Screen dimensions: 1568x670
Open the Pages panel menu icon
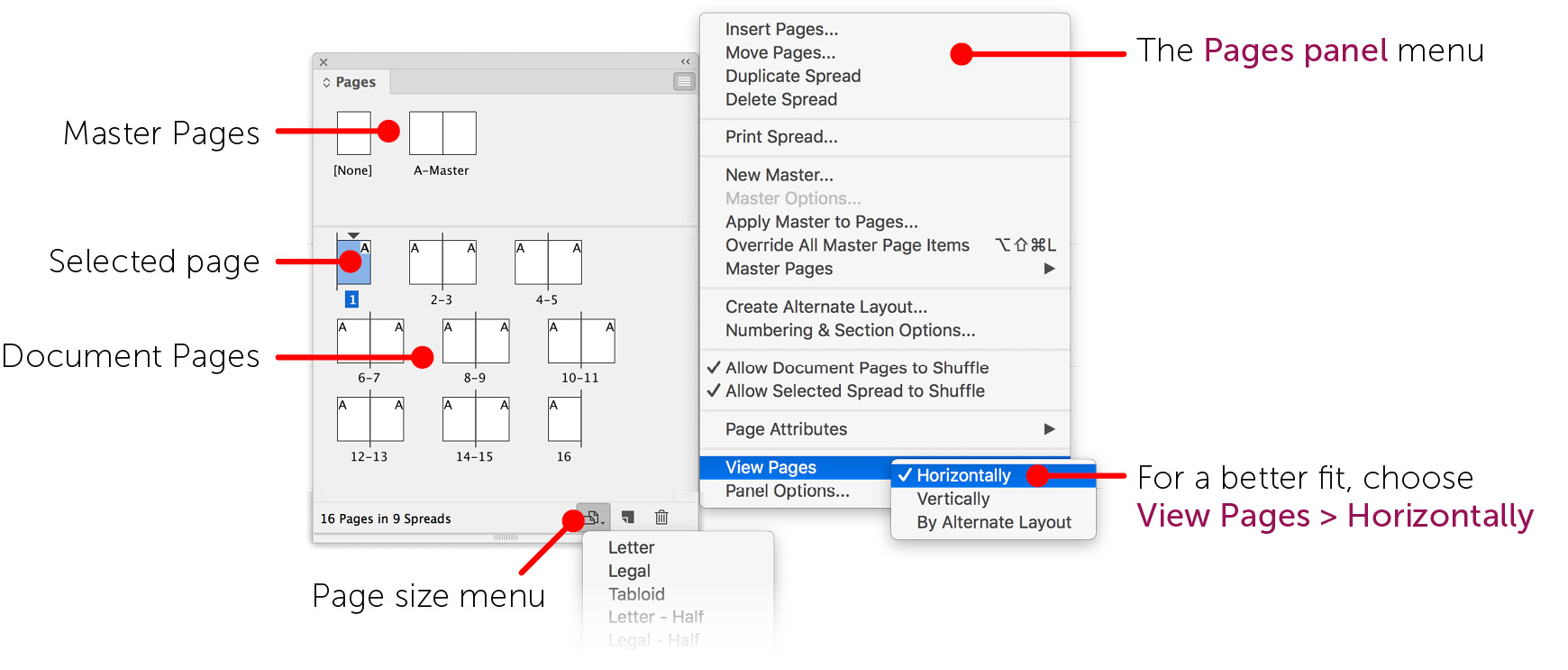(684, 82)
